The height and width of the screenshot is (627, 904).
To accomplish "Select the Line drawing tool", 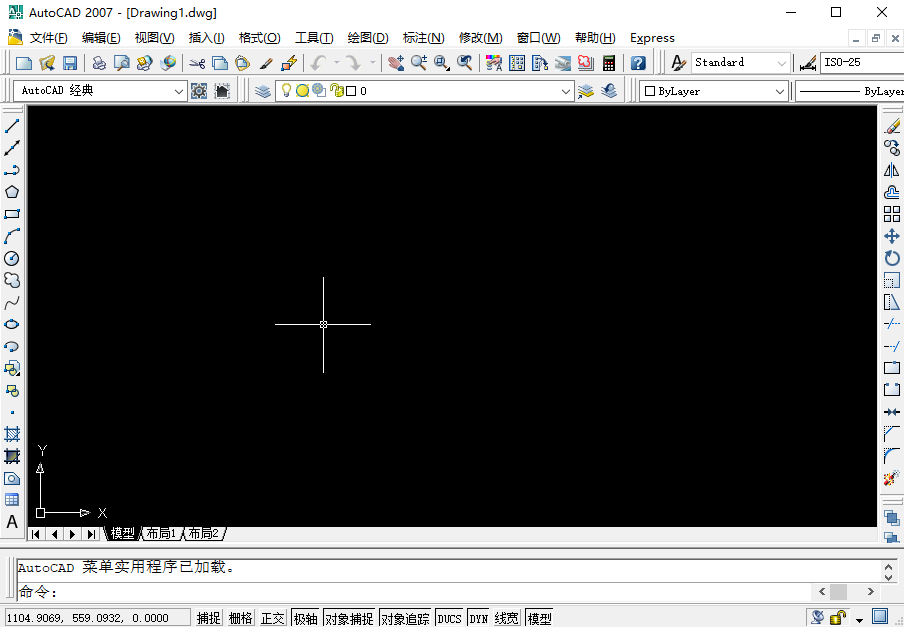I will click(x=12, y=126).
